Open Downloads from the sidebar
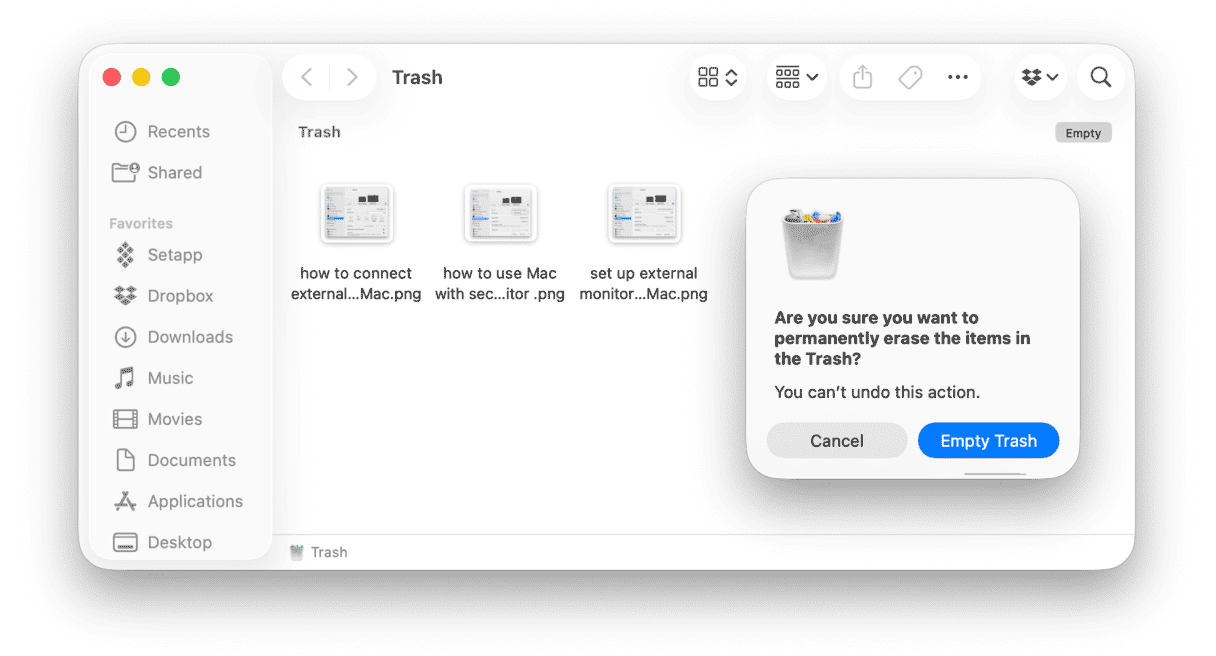This screenshot has width=1216, height=656. coord(190,337)
